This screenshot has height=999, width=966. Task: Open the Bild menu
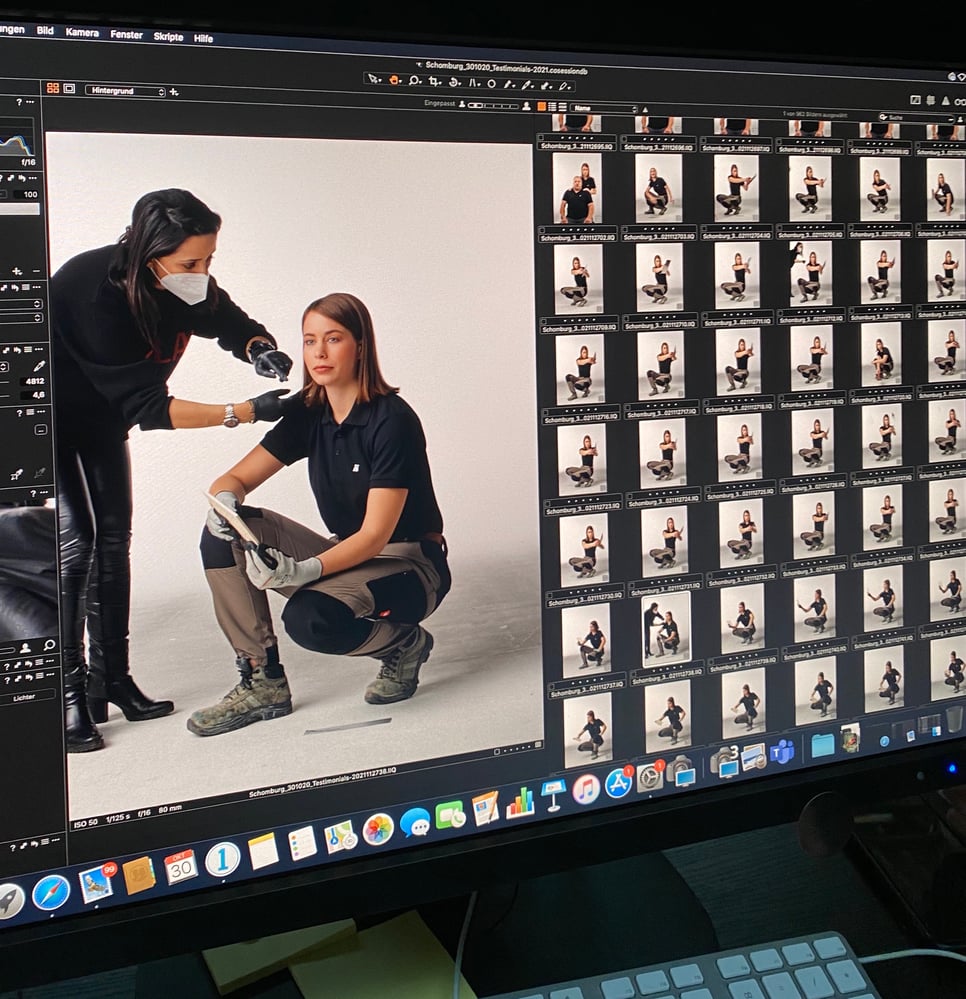pyautogui.click(x=45, y=30)
